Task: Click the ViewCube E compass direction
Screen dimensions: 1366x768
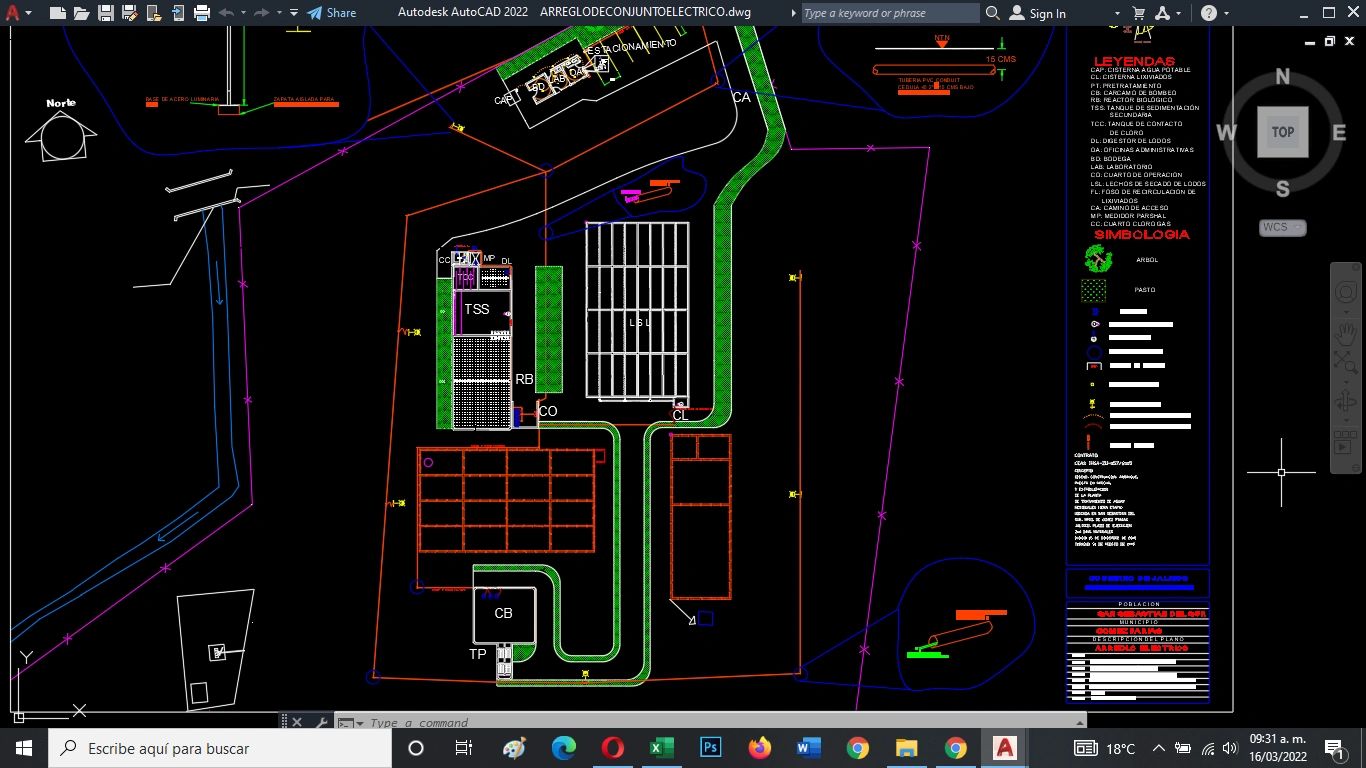Action: (x=1338, y=133)
